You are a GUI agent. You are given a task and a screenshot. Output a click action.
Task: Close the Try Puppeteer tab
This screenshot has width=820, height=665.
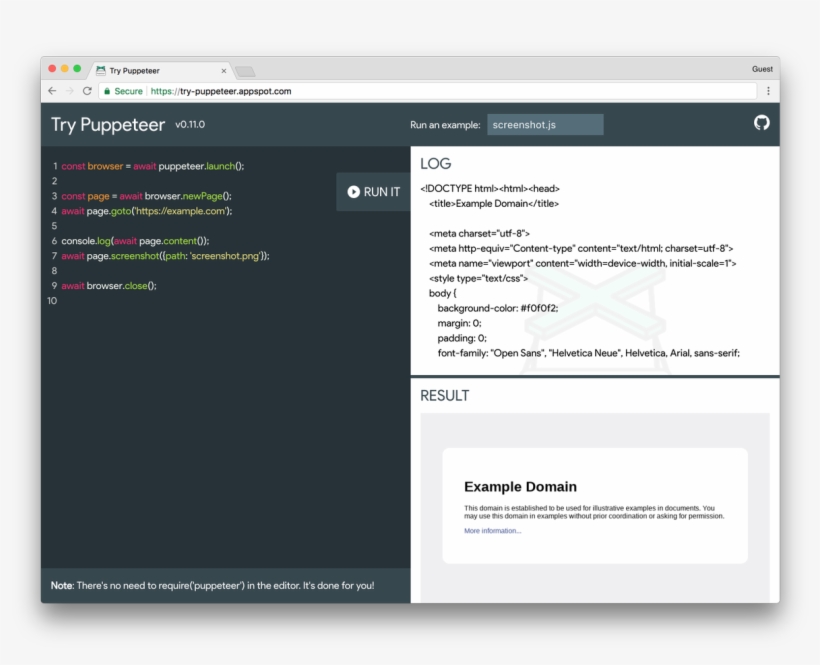(223, 70)
